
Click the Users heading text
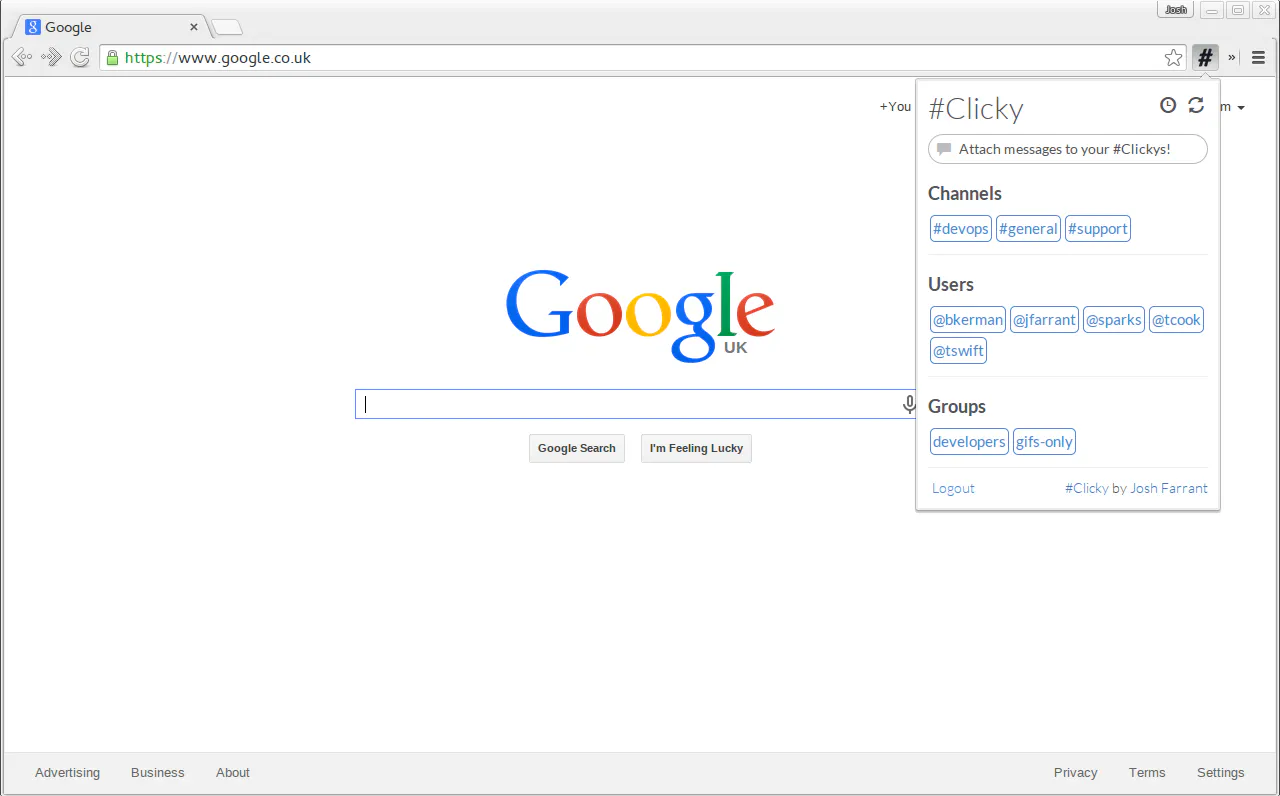[x=951, y=285]
